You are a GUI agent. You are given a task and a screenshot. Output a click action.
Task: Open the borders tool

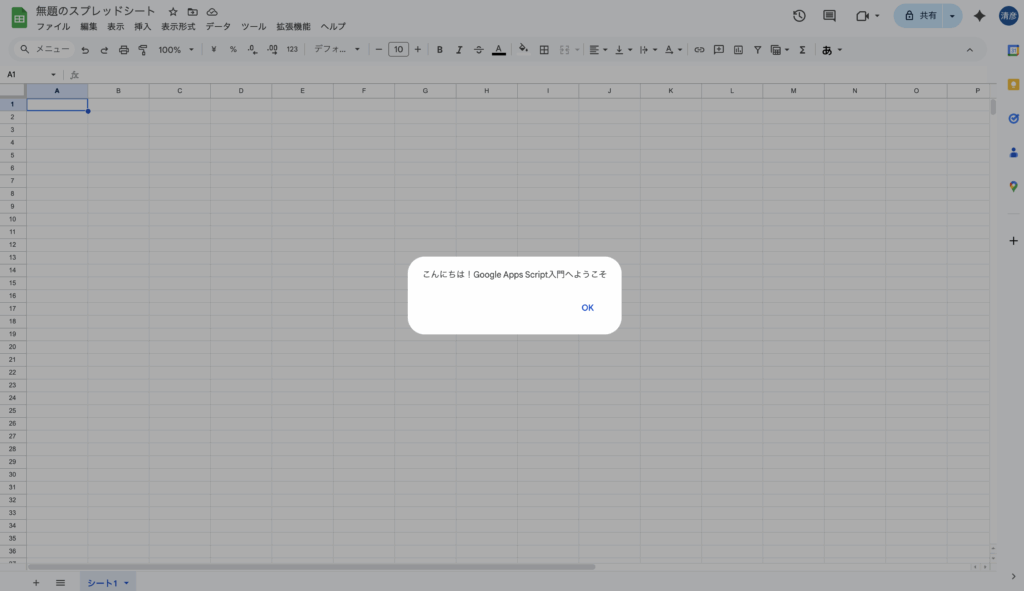544,50
